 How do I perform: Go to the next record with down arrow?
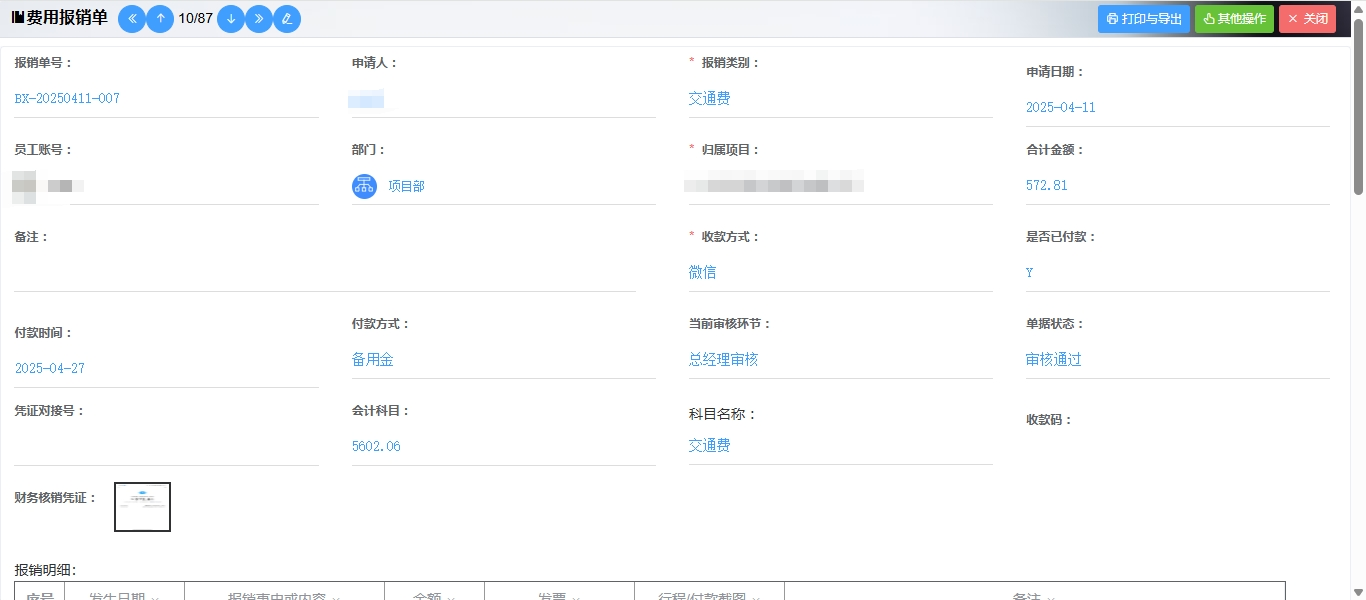pyautogui.click(x=231, y=18)
